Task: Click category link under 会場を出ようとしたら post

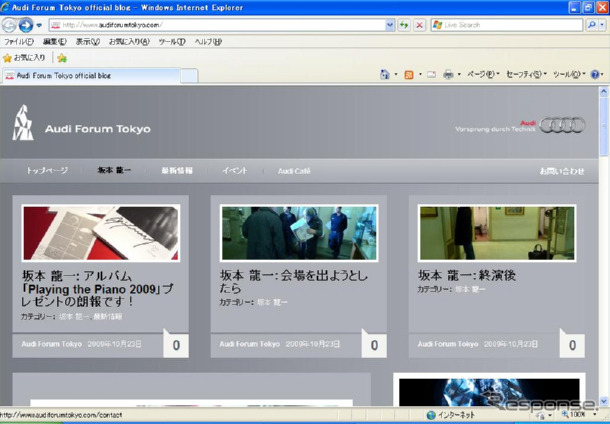Action: [x=272, y=302]
